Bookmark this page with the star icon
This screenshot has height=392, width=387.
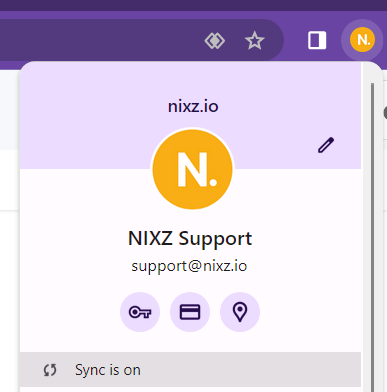pos(255,41)
